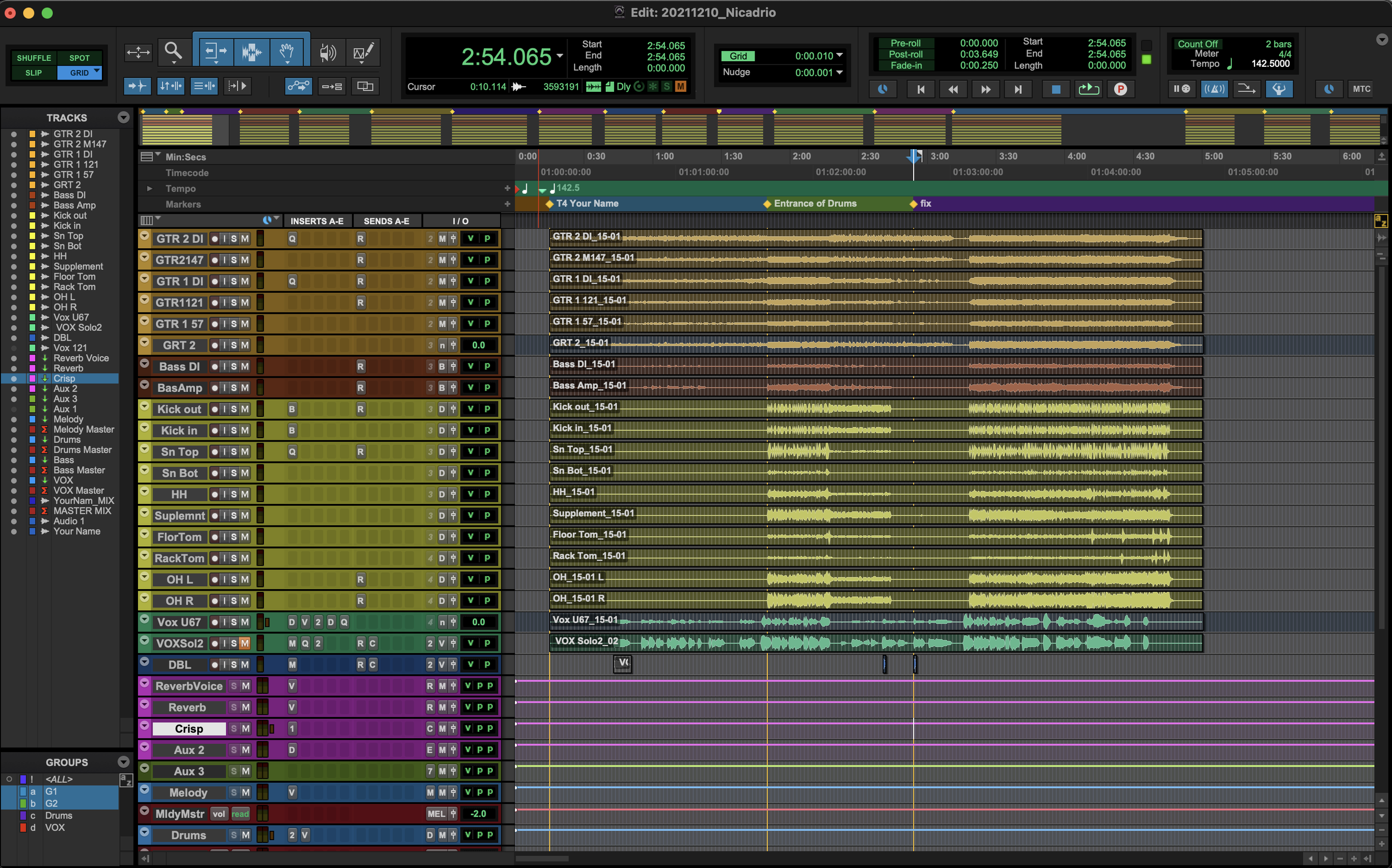
Task: Open the GROUPS list menu arrow
Action: (123, 762)
